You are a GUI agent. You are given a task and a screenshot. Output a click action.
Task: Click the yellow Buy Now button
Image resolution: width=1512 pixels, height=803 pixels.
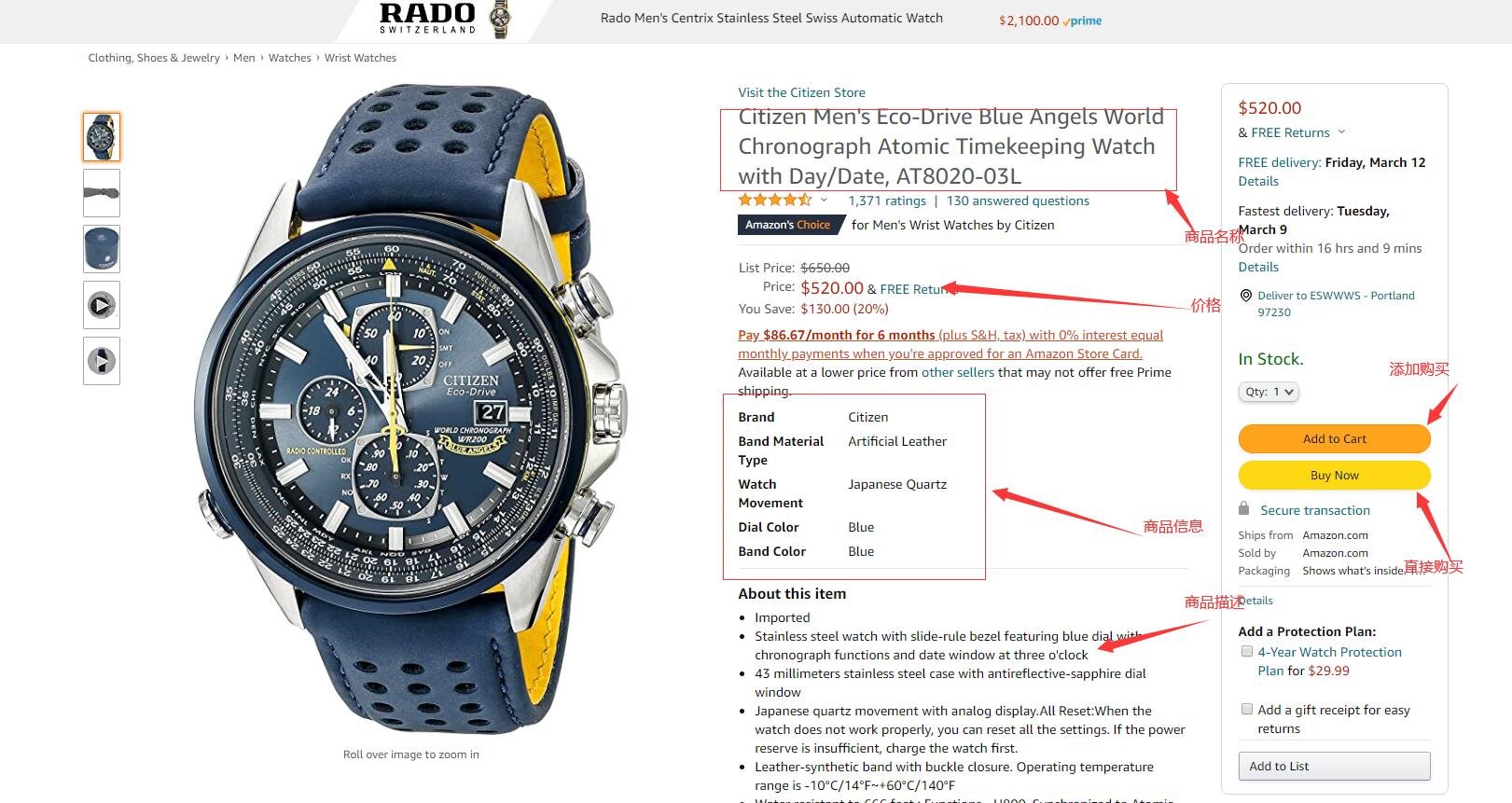tap(1334, 475)
